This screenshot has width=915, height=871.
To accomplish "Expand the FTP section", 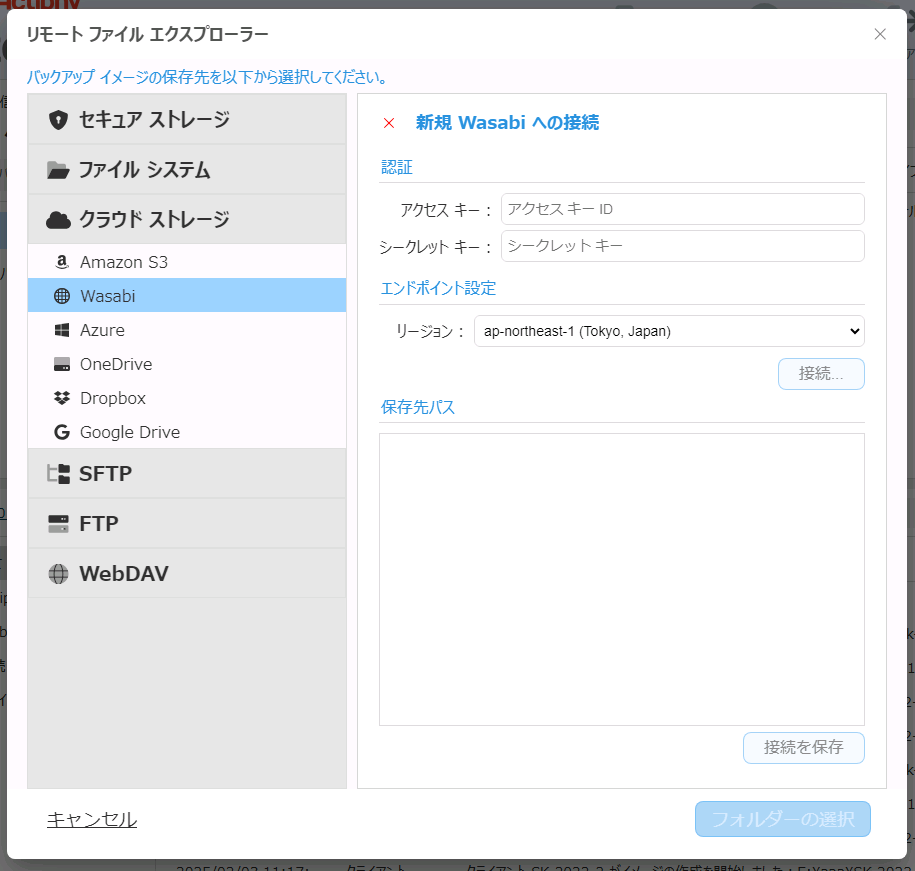I will 187,524.
